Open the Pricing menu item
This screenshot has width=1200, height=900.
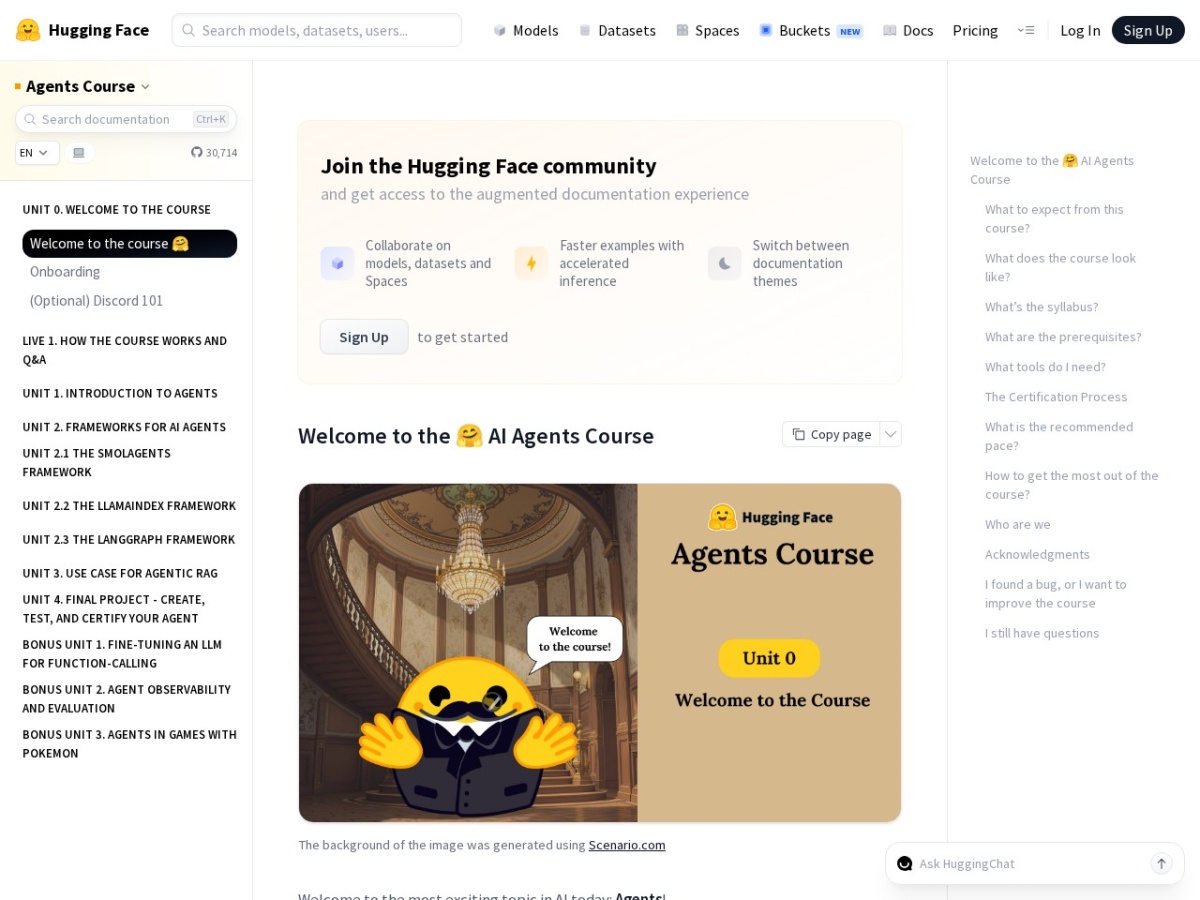click(975, 30)
